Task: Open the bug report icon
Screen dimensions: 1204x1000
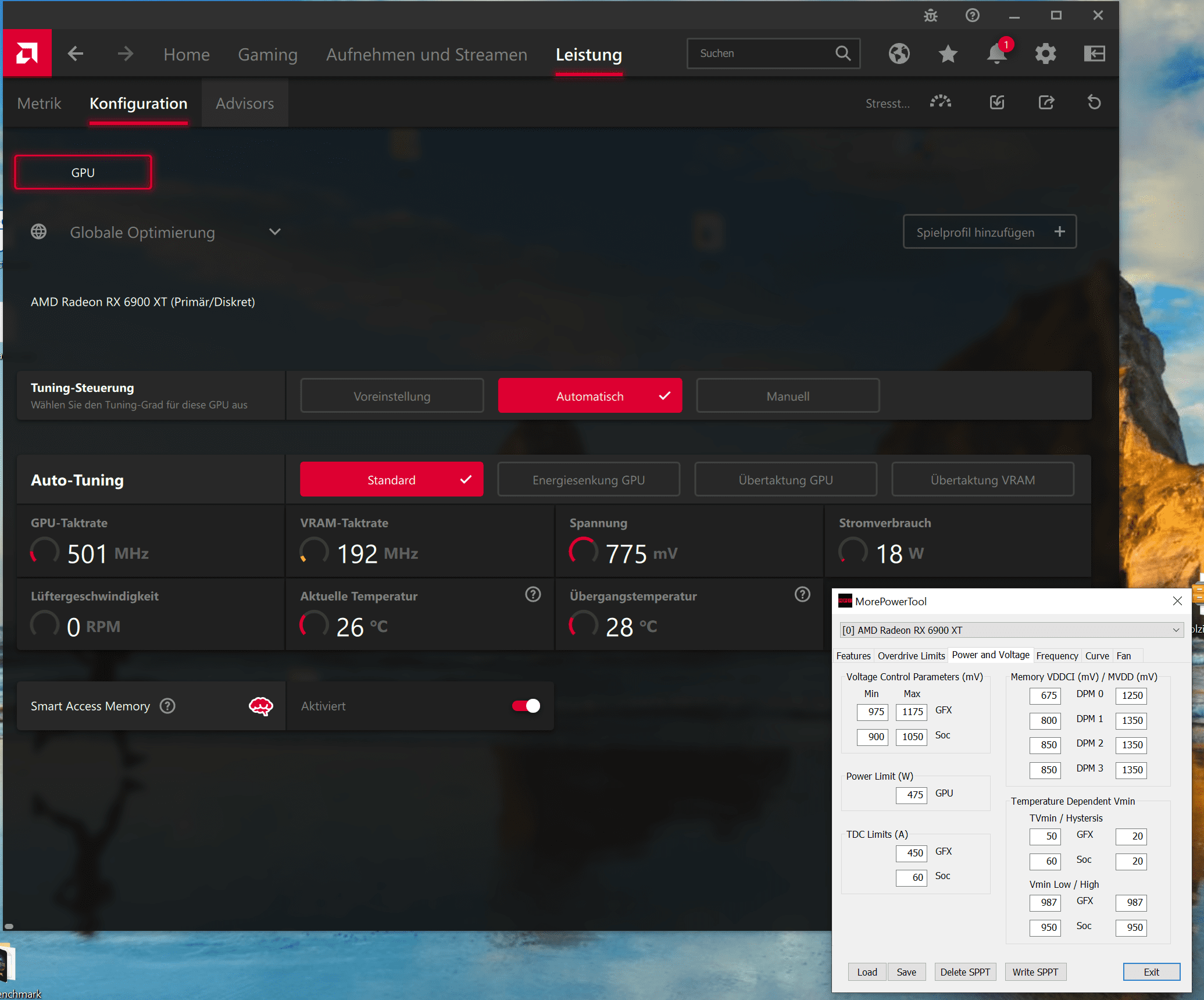Action: 931,16
